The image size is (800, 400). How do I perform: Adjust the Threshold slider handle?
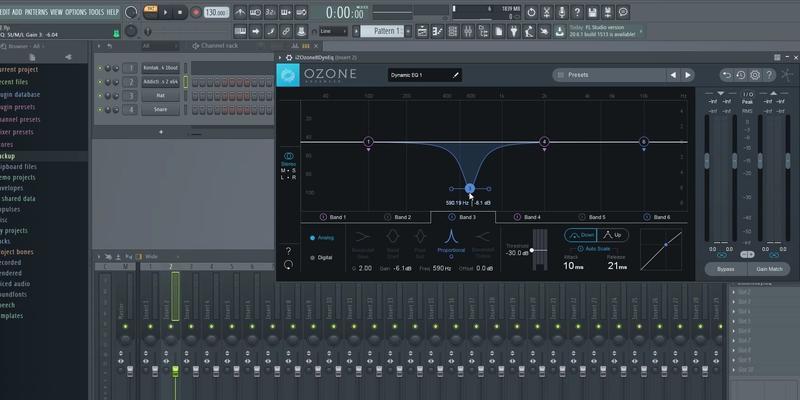532,250
